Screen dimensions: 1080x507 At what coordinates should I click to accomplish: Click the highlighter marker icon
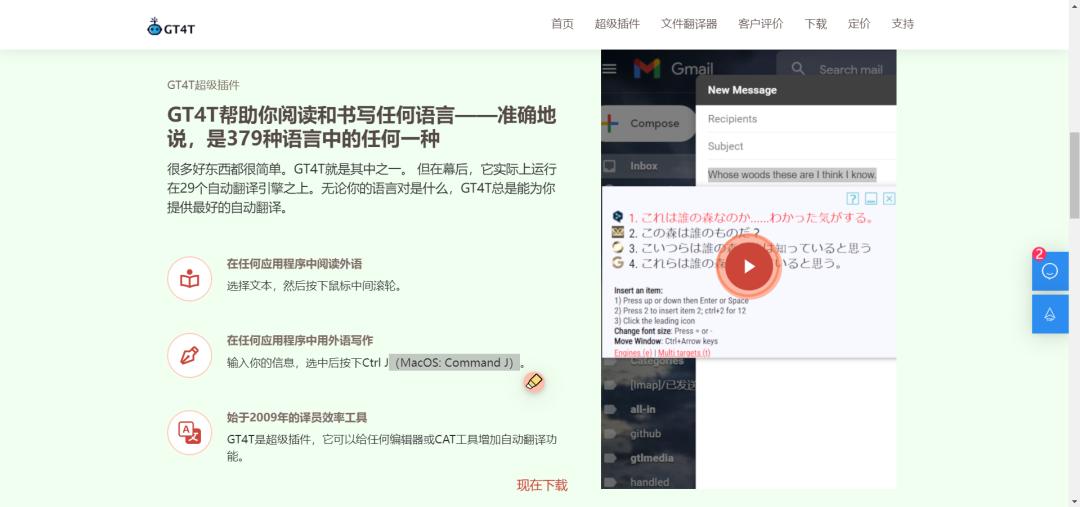coord(534,382)
